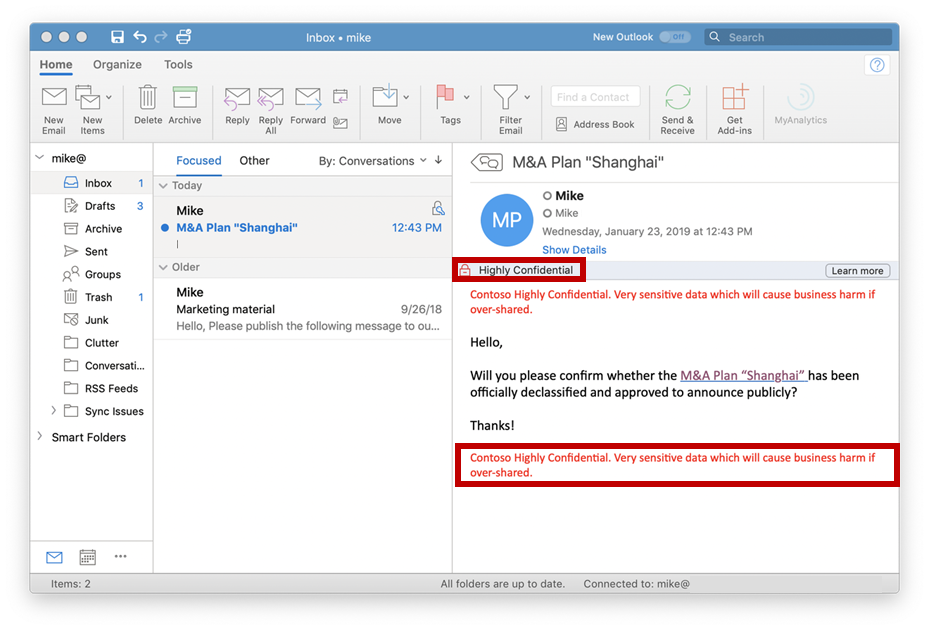This screenshot has height=630, width=929.
Task: Open the RSS Feeds folder
Action: pos(92,388)
